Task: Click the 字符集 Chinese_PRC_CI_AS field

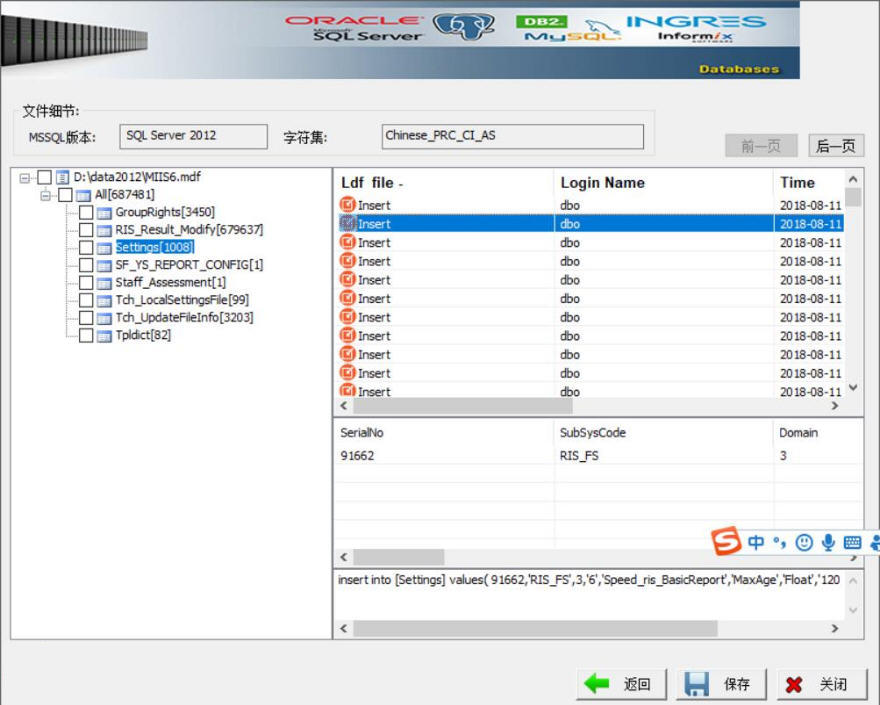Action: click(x=513, y=136)
